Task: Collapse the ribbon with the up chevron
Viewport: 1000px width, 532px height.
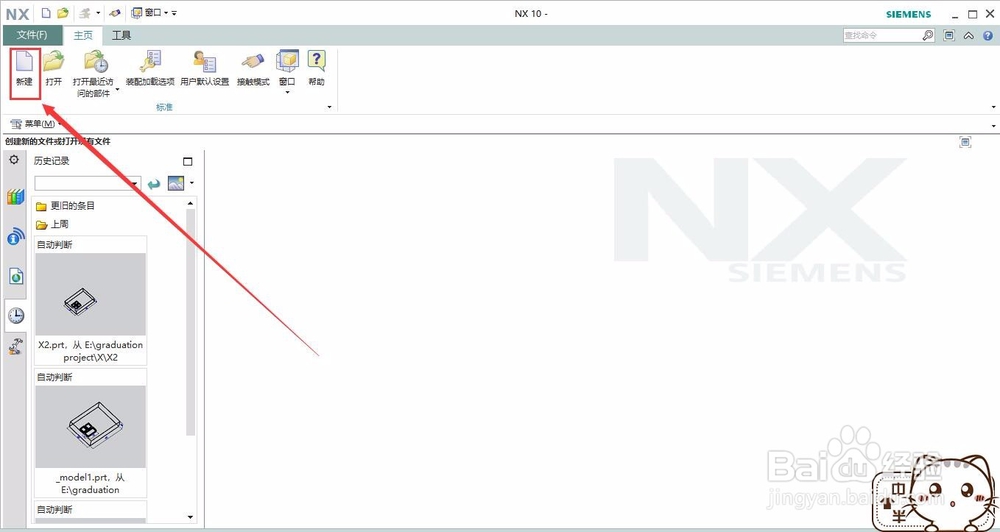Action: [x=969, y=36]
